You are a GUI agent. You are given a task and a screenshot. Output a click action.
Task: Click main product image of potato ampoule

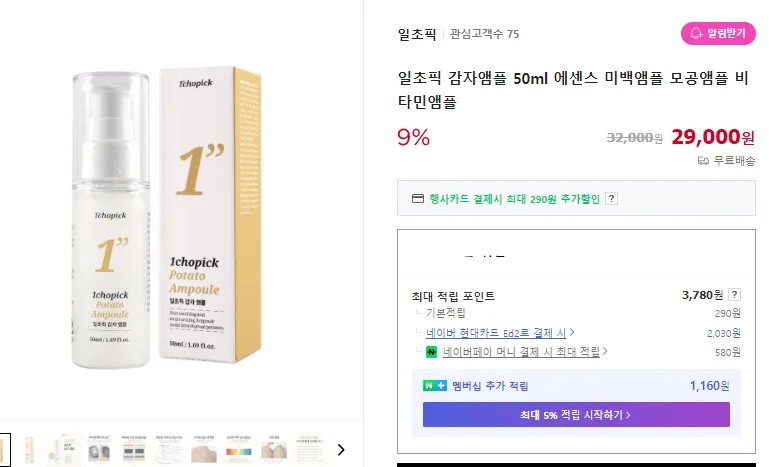[167, 216]
